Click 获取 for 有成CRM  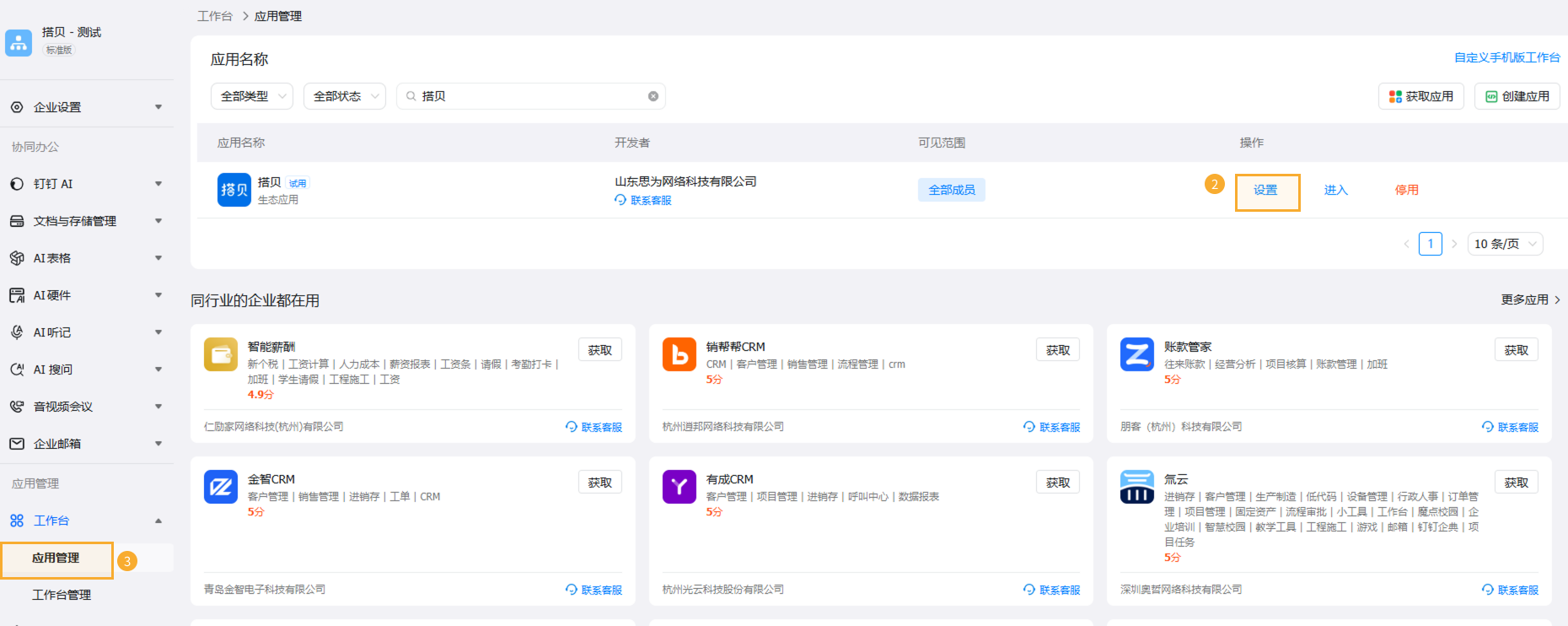(1058, 483)
